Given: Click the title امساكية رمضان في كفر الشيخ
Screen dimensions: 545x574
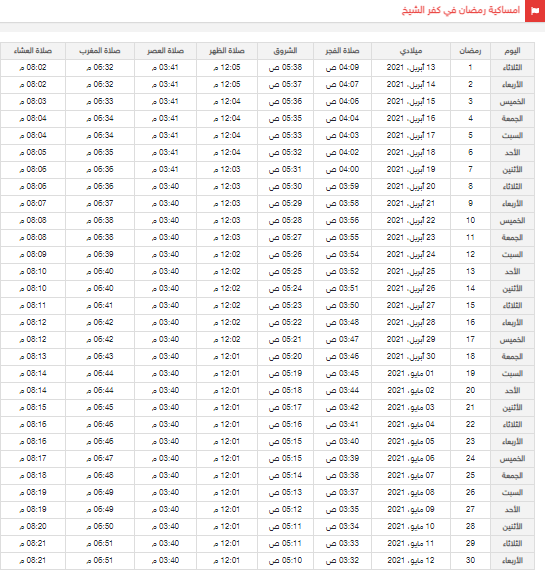Looking at the screenshot, I should (461, 10).
